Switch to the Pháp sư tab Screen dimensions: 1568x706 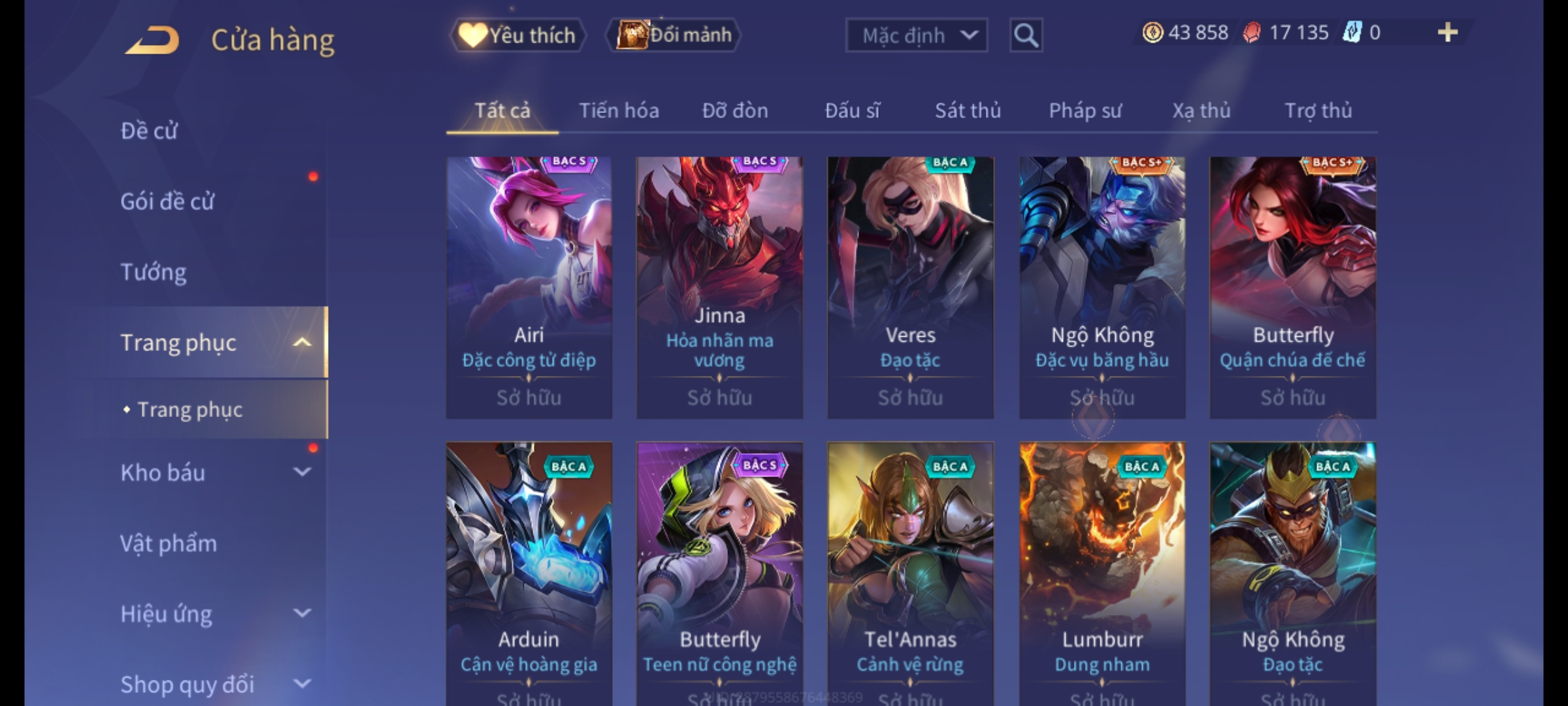(1085, 110)
